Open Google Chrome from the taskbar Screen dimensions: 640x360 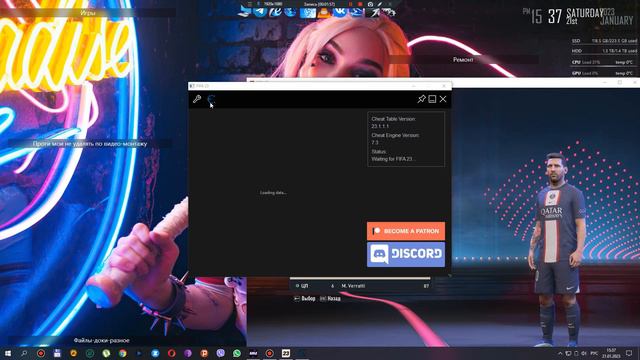[122, 353]
